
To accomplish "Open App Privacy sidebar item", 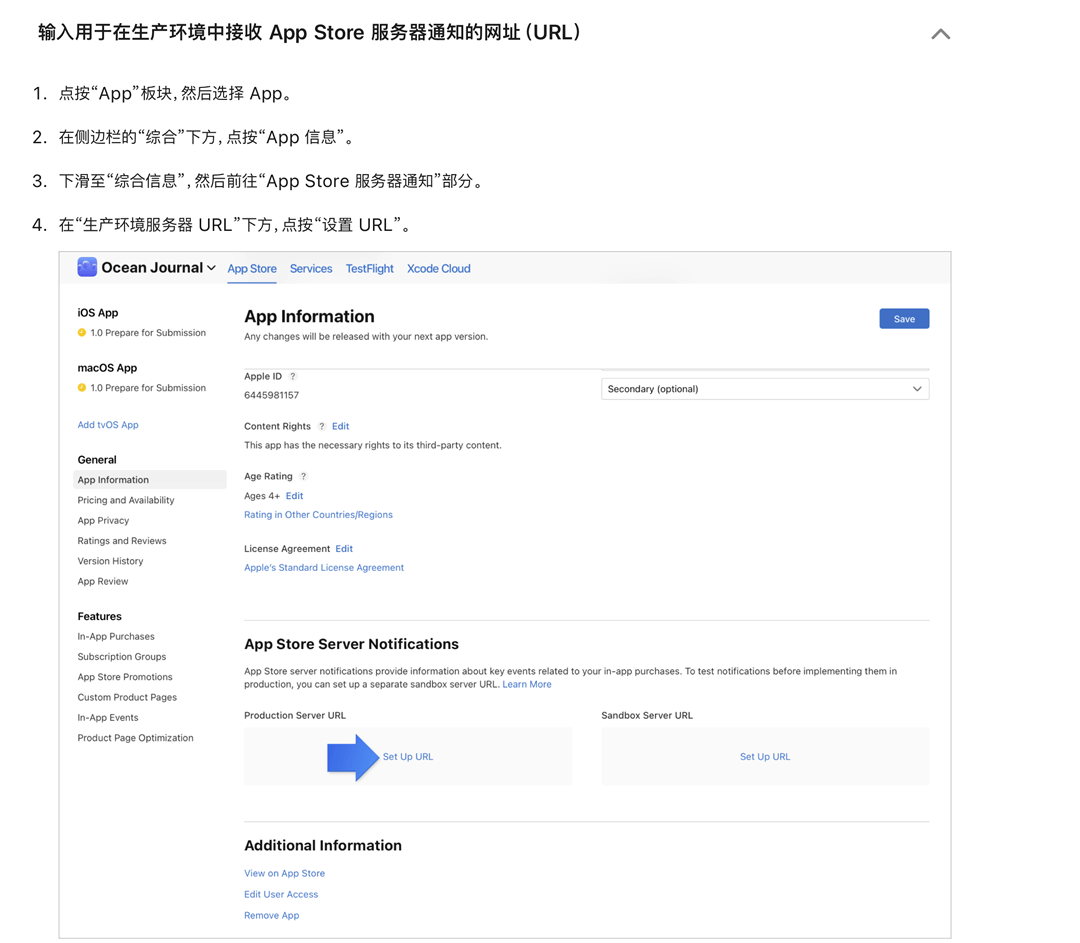I will coord(103,521).
